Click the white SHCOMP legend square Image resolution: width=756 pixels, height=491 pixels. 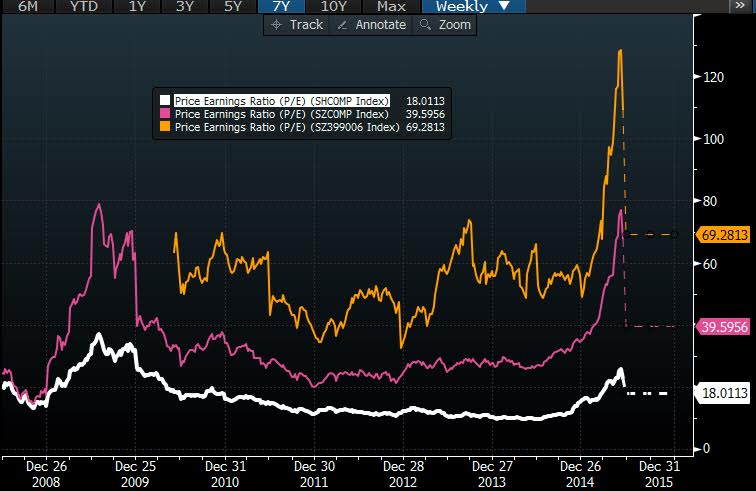pos(164,101)
